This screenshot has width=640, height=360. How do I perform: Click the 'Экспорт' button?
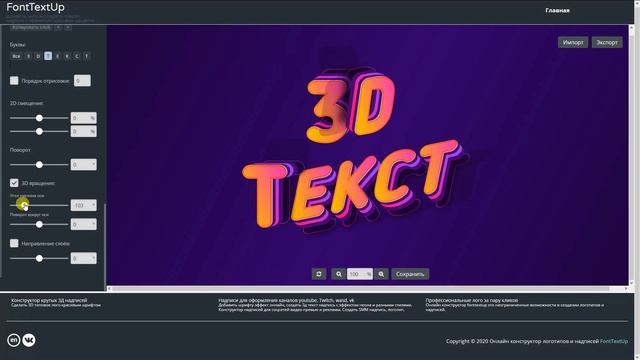pos(607,42)
